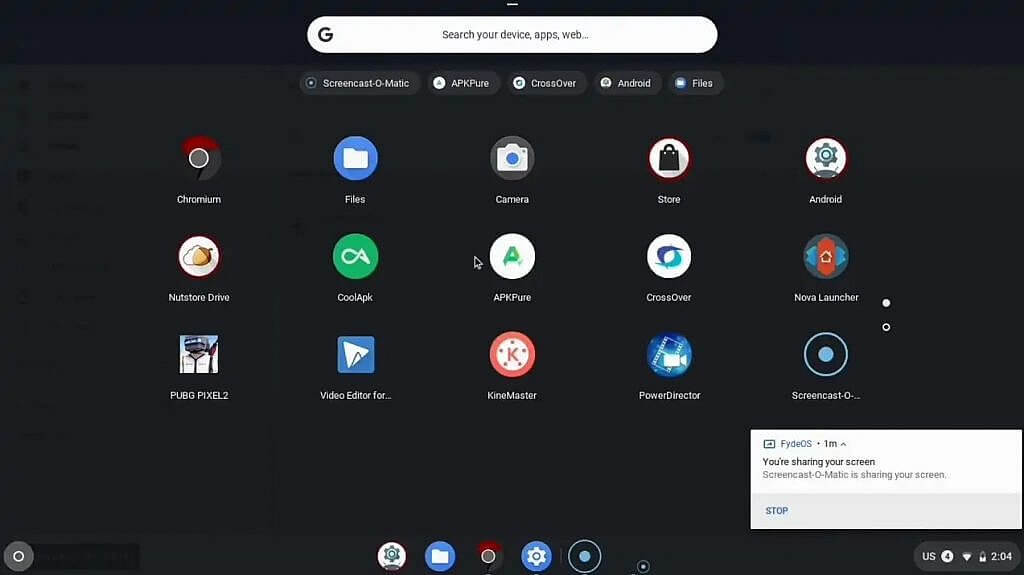Open Screencast-O-Matic from the app grid

coord(825,354)
